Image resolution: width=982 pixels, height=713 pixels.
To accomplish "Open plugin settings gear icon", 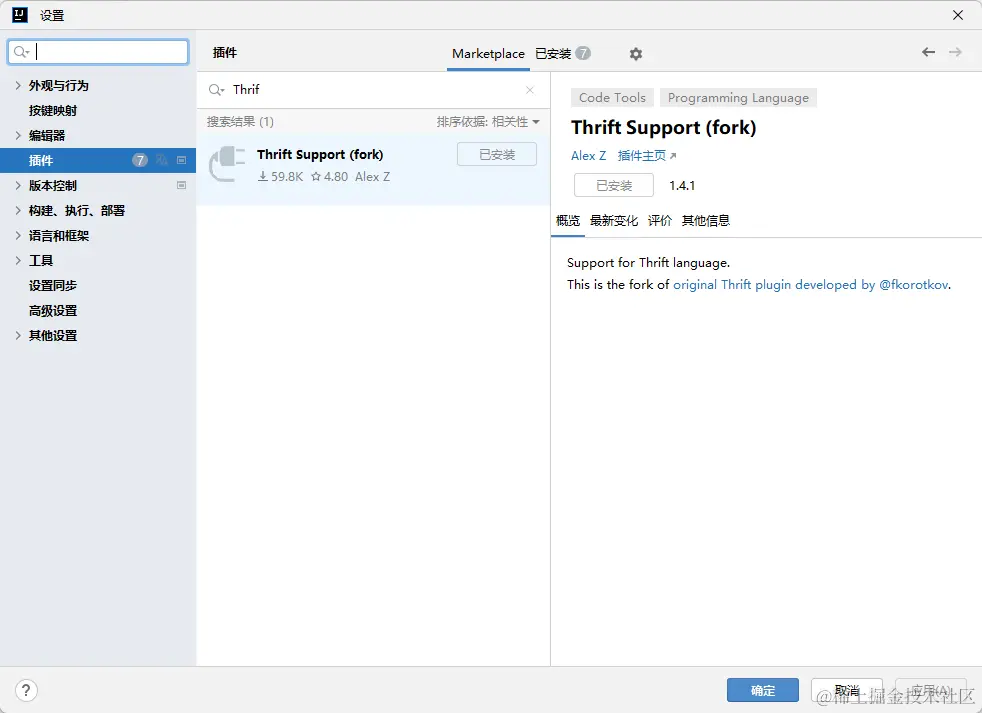I will tap(636, 54).
